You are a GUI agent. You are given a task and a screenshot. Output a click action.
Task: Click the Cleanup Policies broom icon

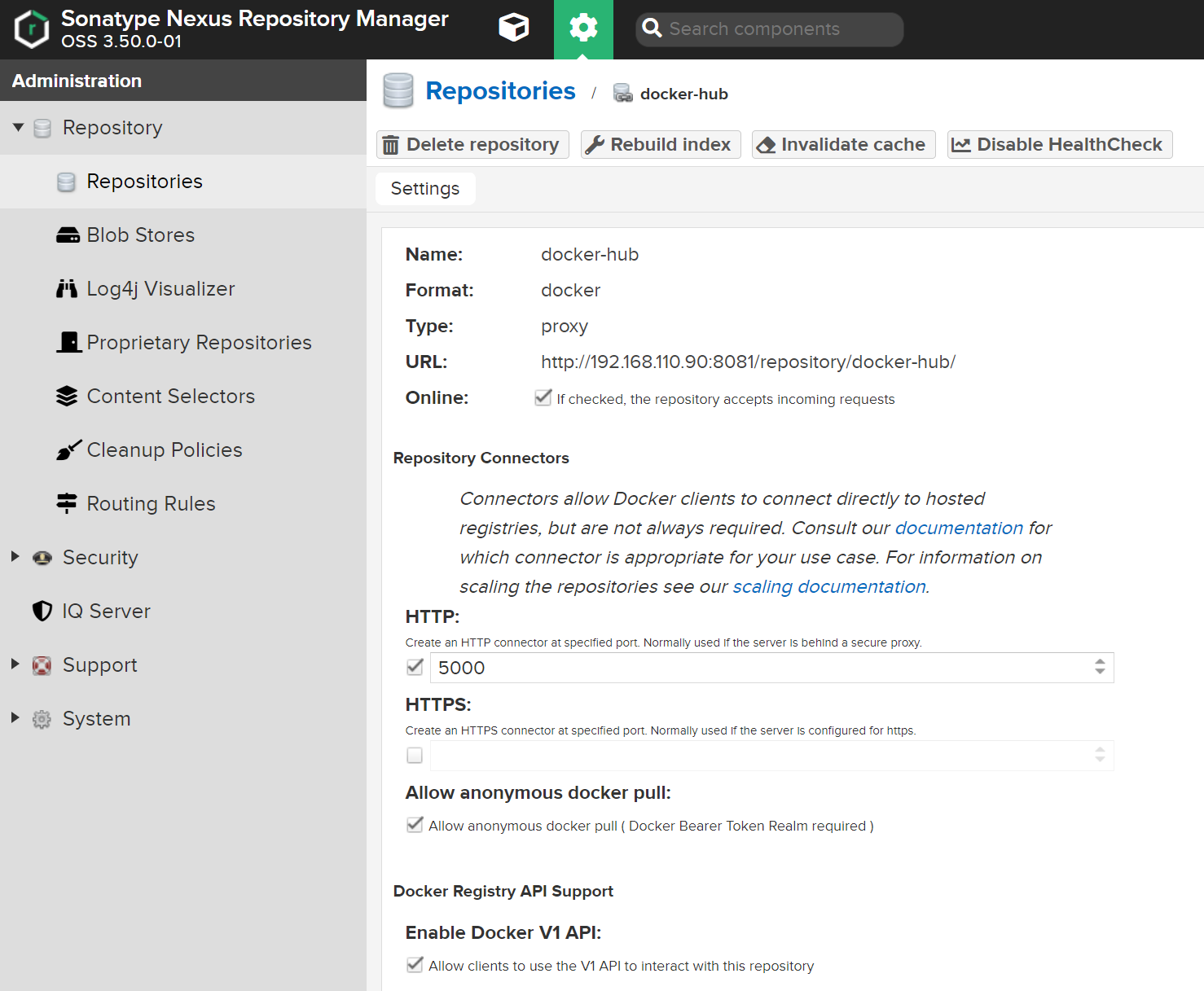pos(68,449)
